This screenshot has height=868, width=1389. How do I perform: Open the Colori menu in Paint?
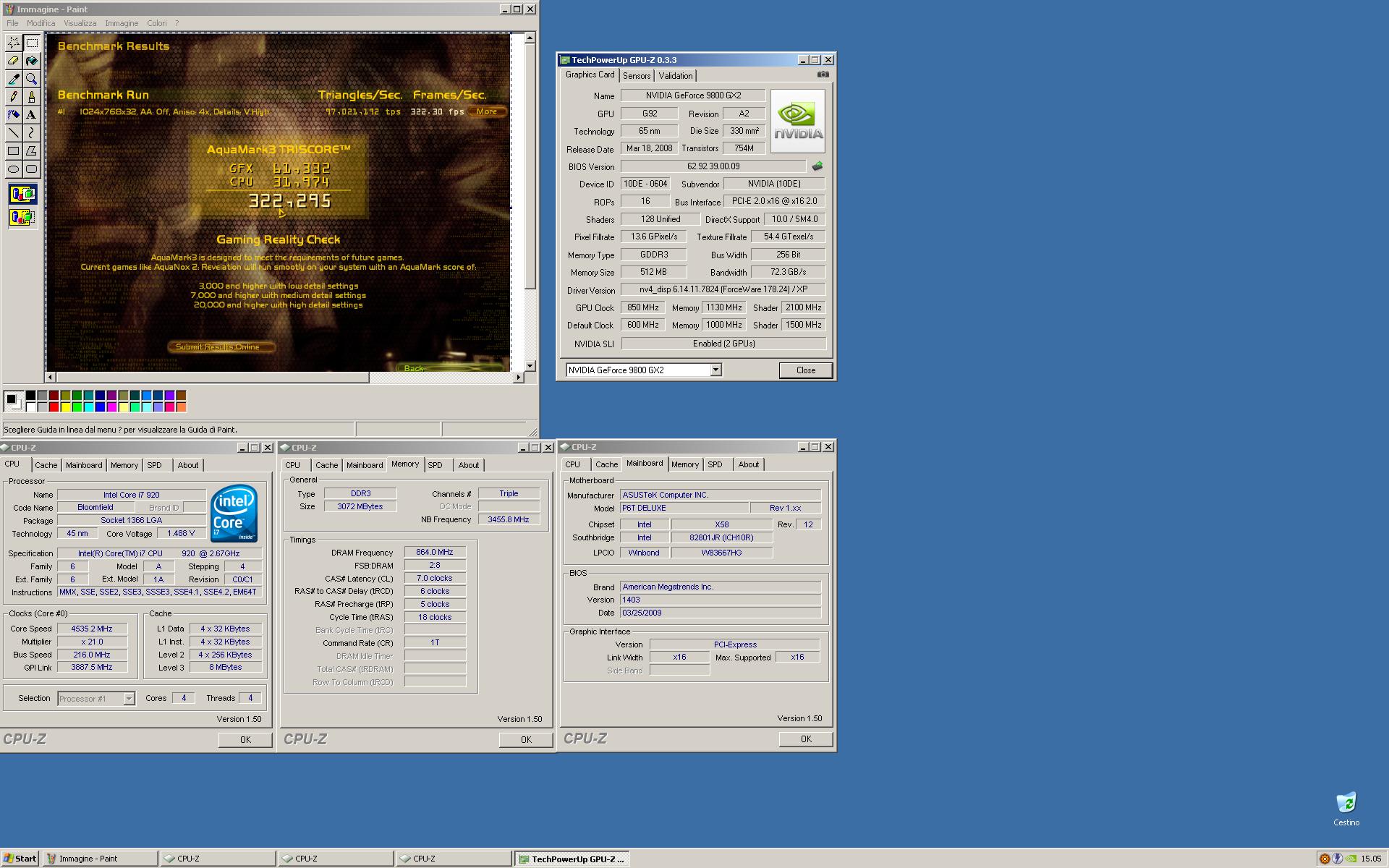click(157, 23)
